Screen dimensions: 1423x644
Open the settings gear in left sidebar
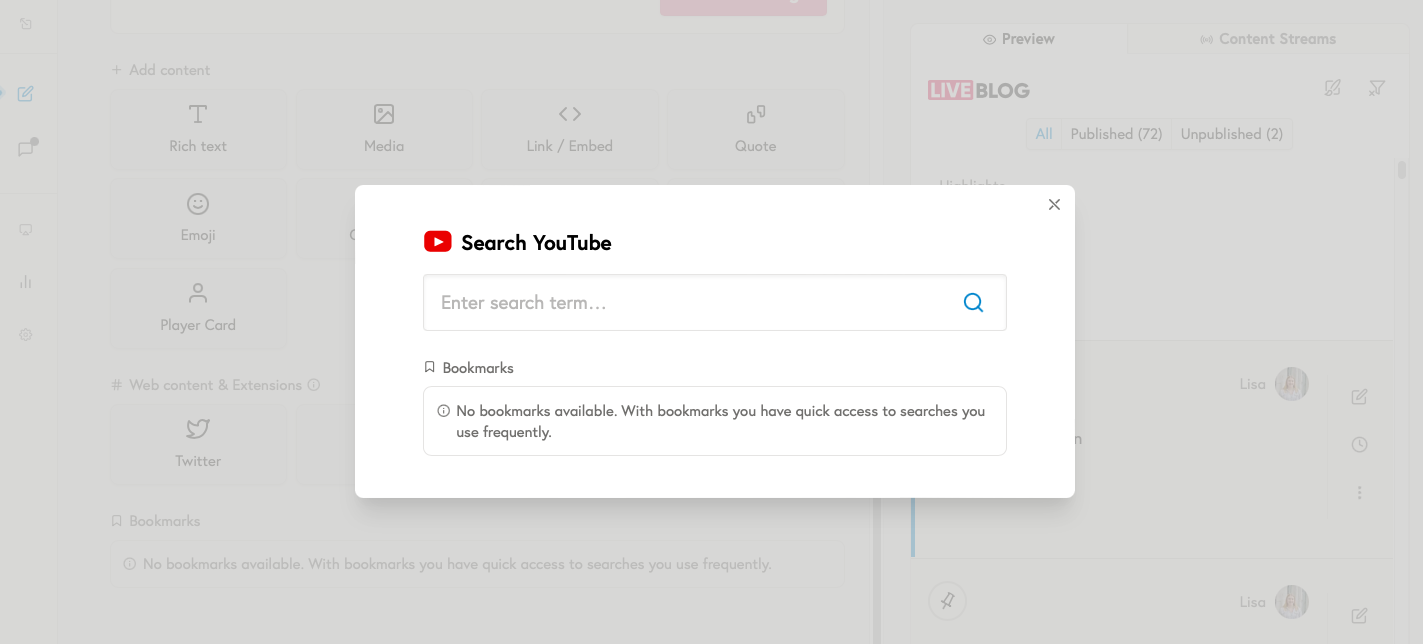26,335
